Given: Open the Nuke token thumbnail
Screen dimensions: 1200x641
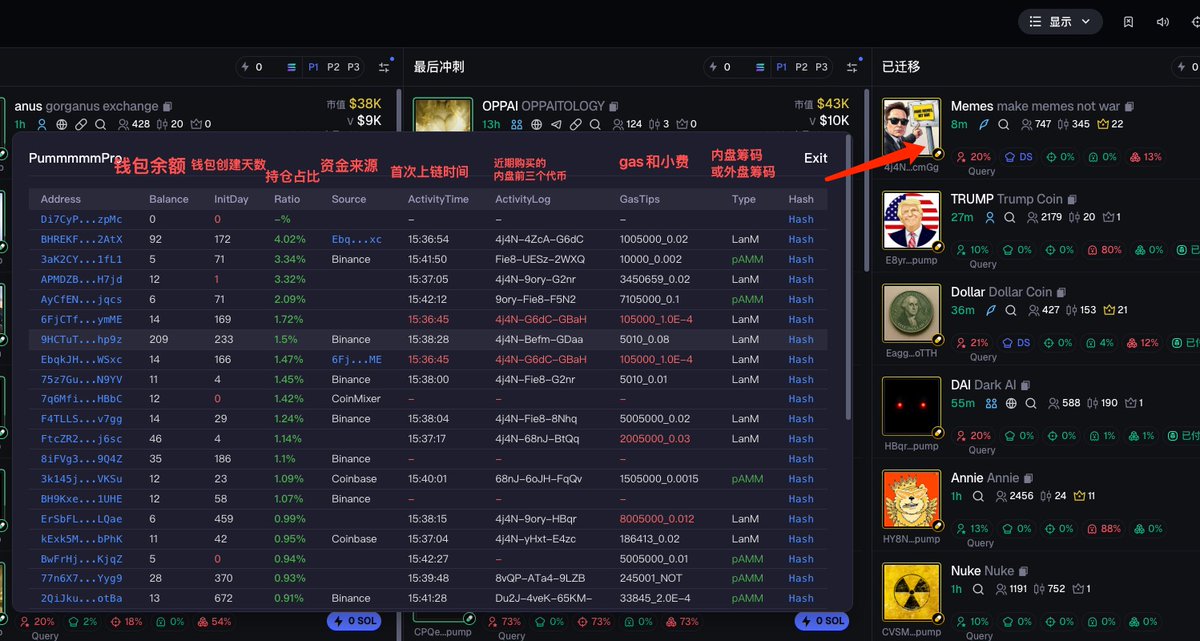Looking at the screenshot, I should point(913,592).
